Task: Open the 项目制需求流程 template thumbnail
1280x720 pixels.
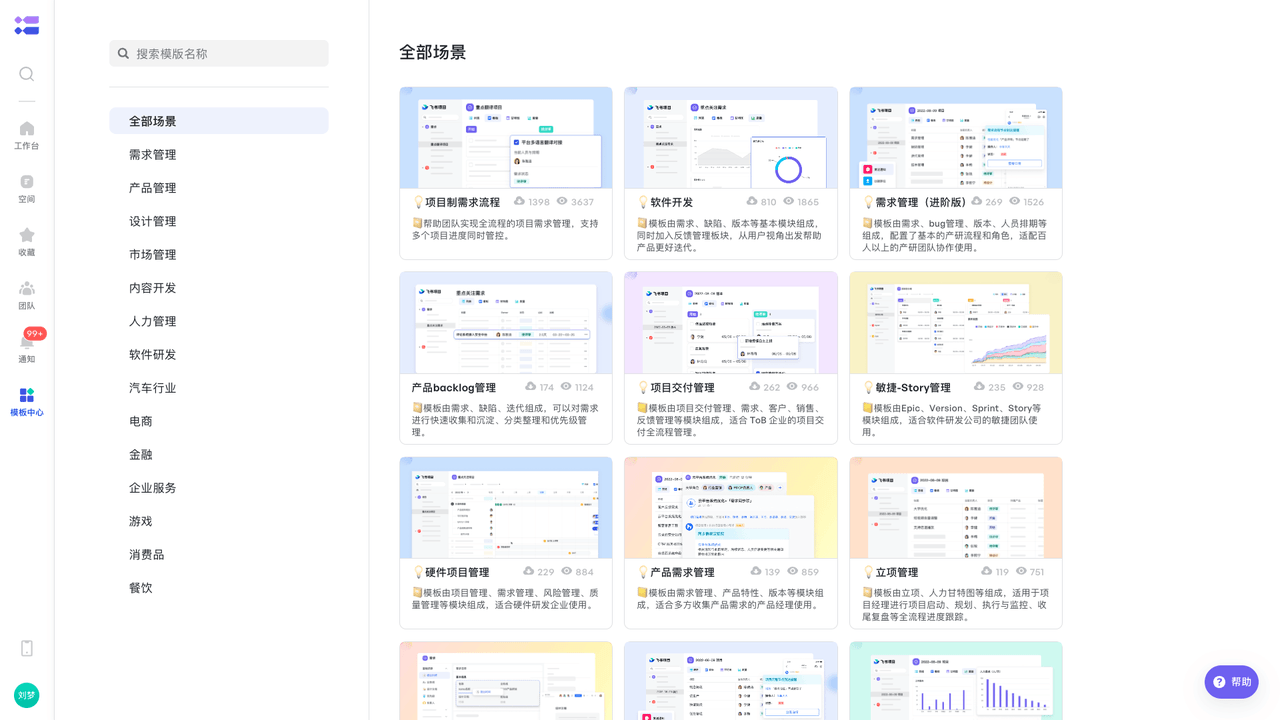Action: point(506,138)
